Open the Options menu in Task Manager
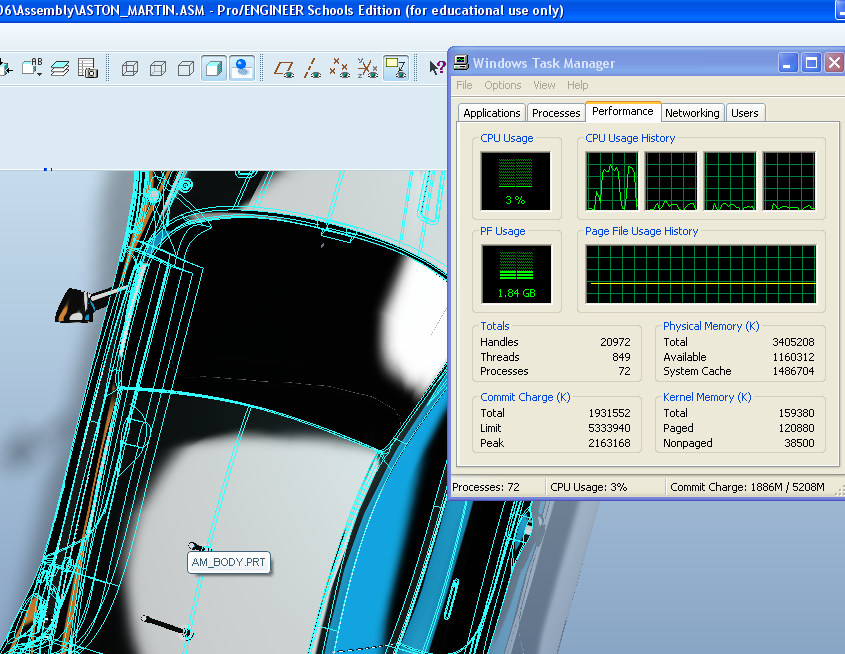 click(x=503, y=85)
